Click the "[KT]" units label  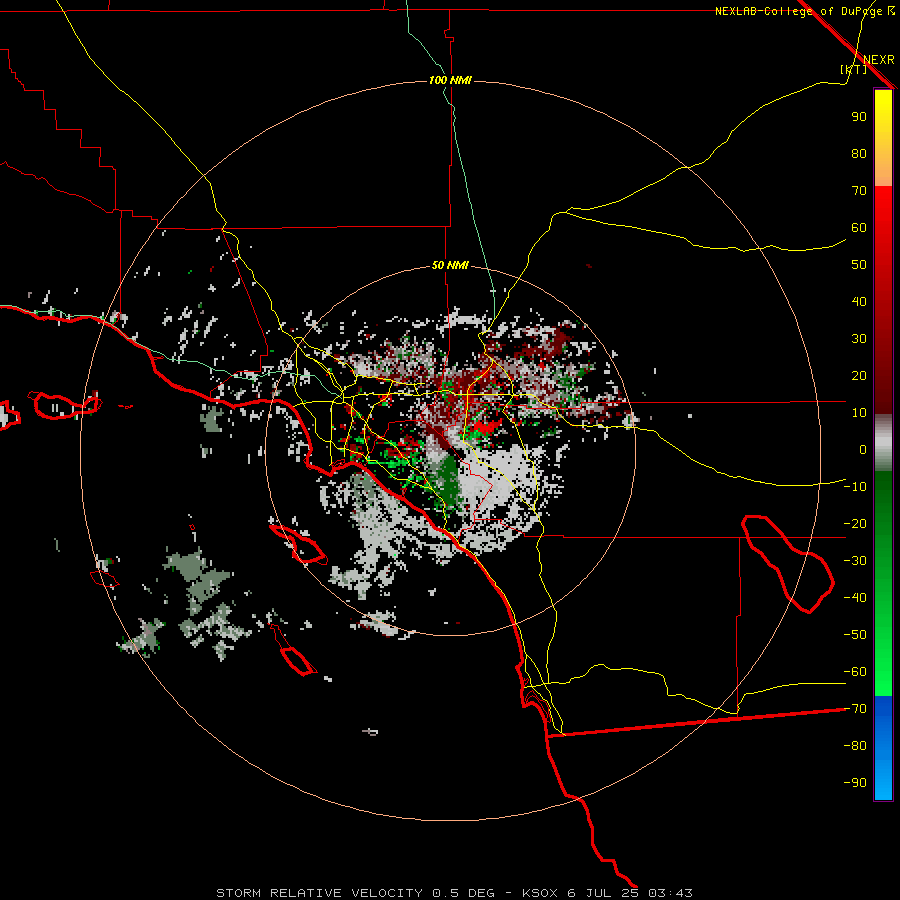(x=854, y=69)
